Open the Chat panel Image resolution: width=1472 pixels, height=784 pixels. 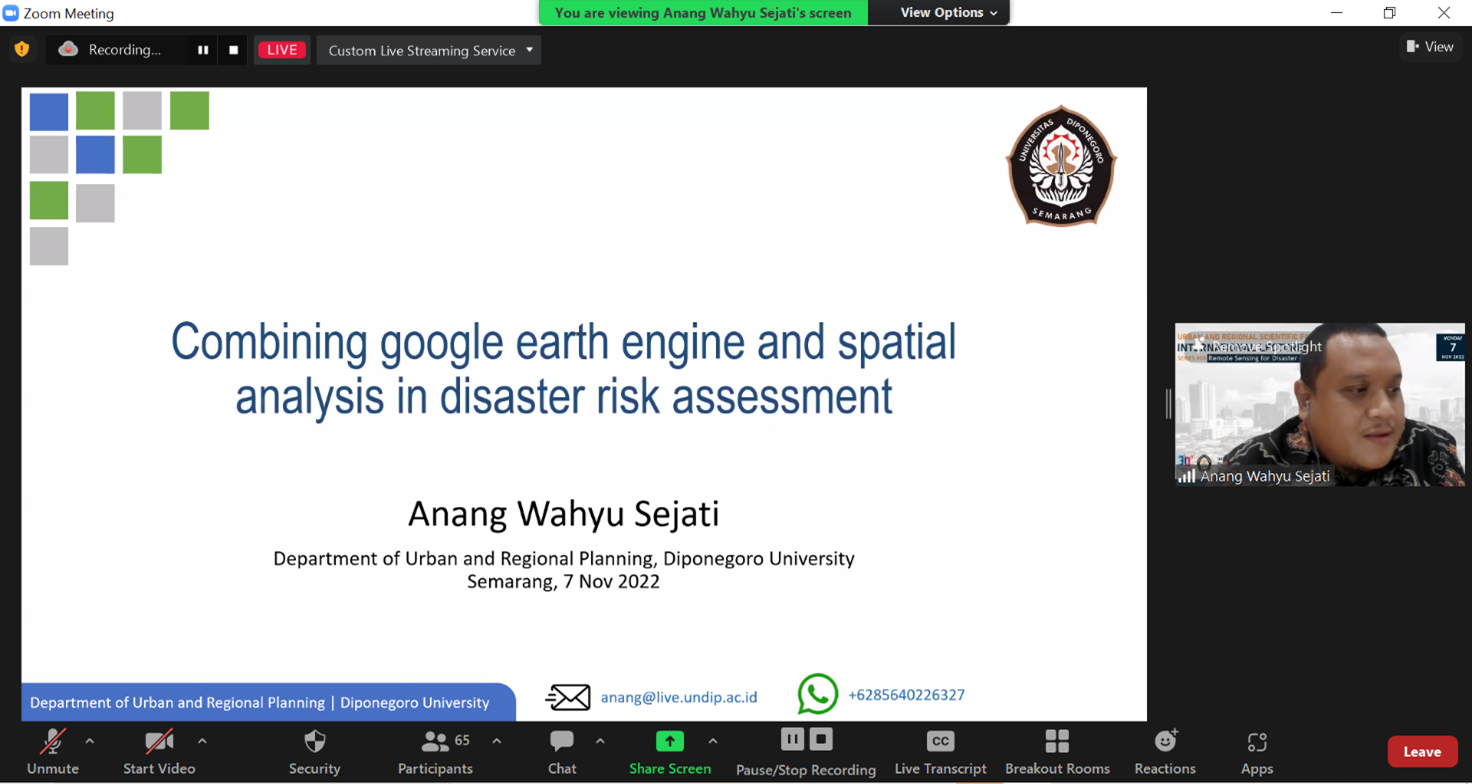(x=562, y=751)
